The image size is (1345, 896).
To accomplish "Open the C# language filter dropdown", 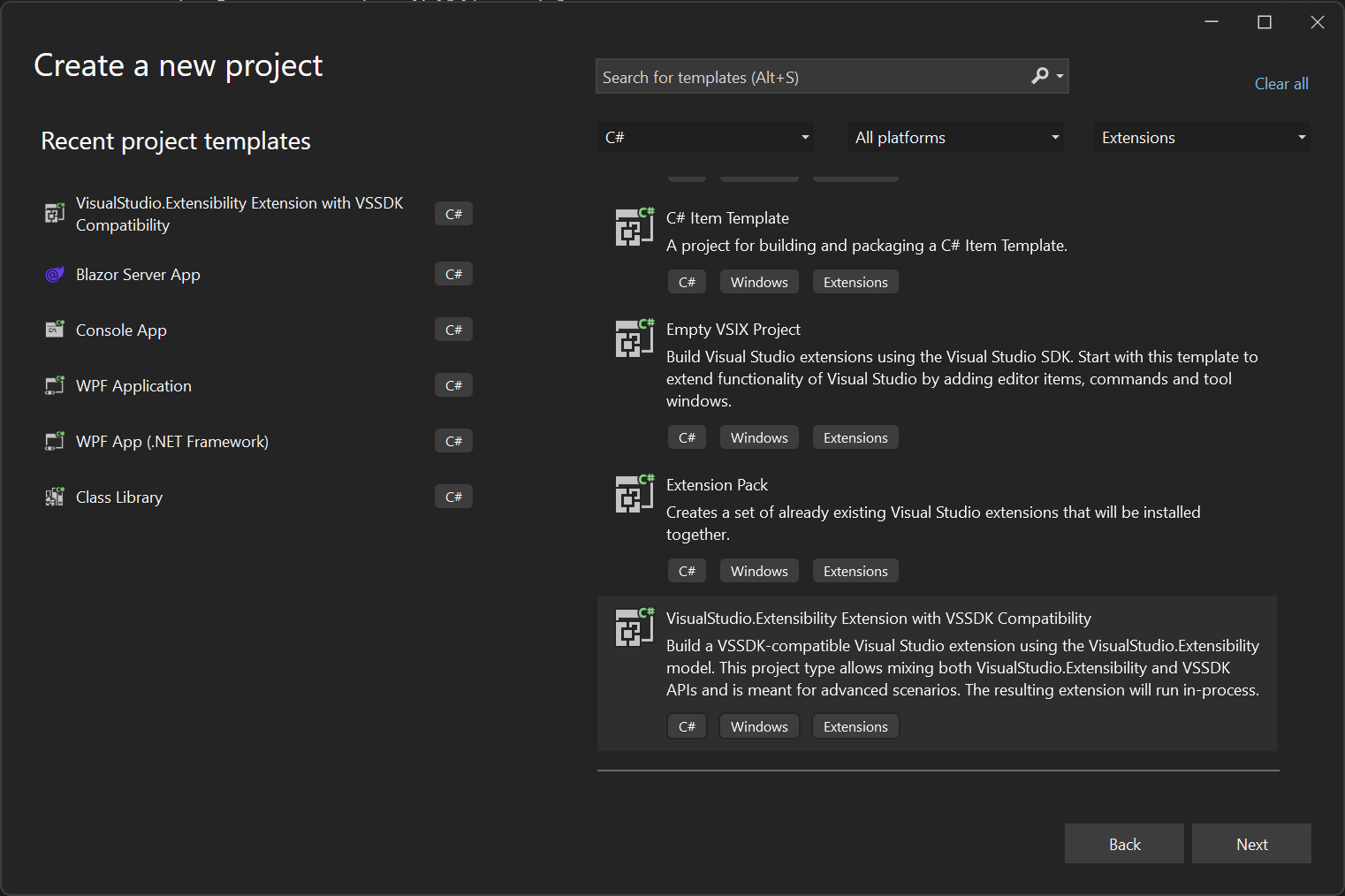I will coord(704,137).
